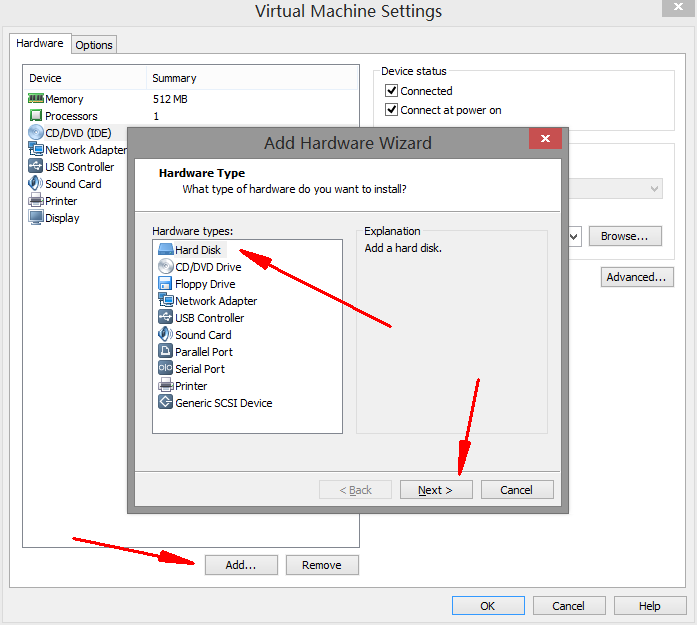Select CD/DVD (IDE) device row
The height and width of the screenshot is (625, 697).
click(76, 132)
